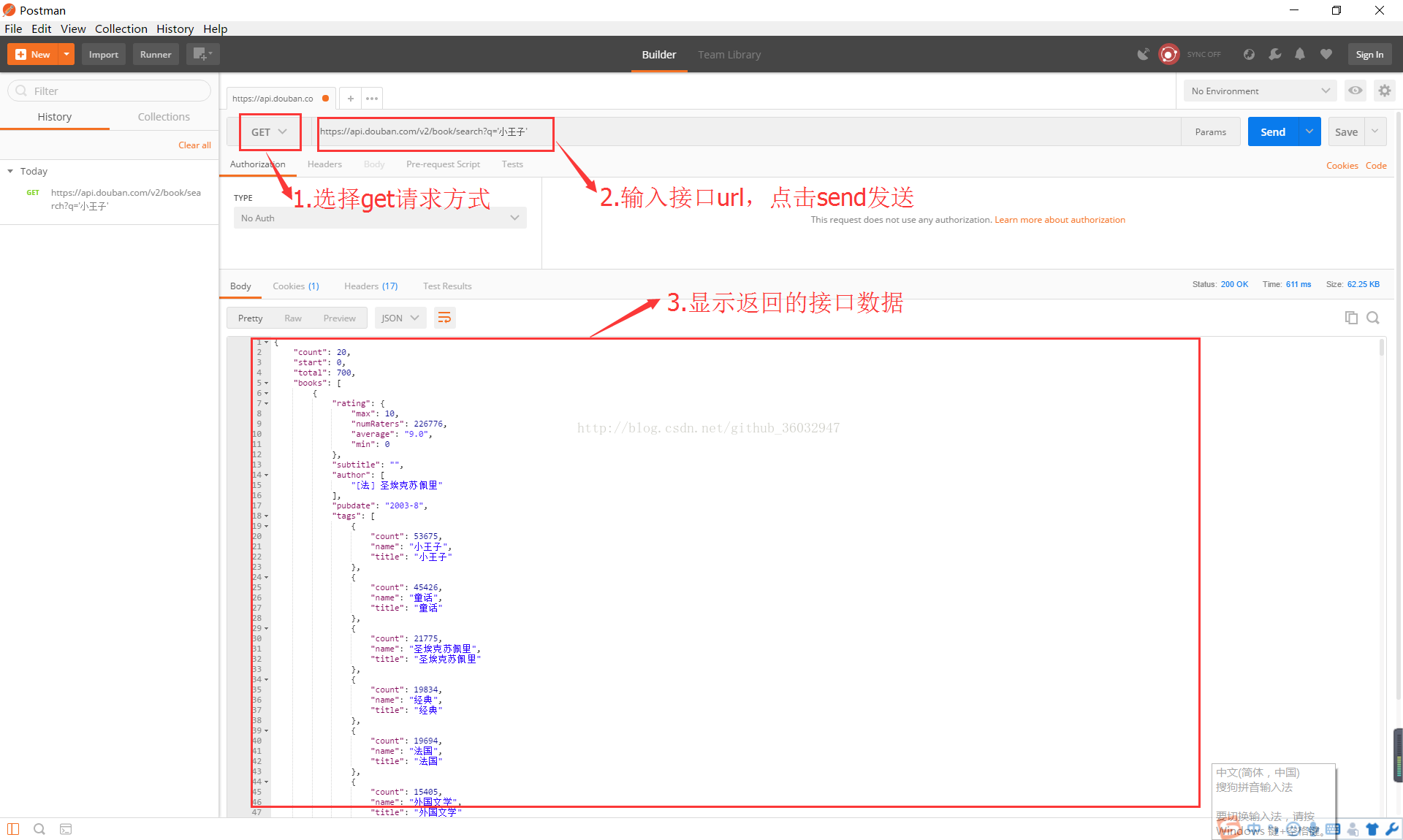Open the No Environment dropdown

(x=1261, y=91)
